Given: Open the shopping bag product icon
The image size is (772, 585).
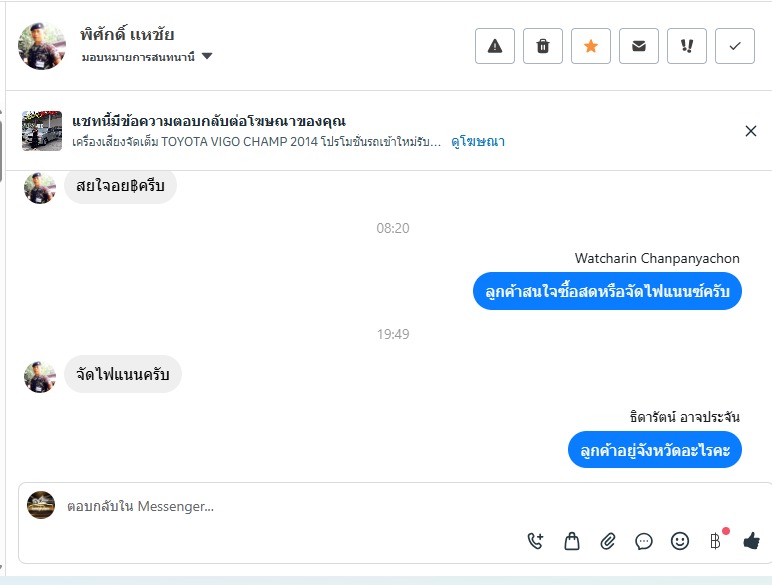Looking at the screenshot, I should [572, 541].
